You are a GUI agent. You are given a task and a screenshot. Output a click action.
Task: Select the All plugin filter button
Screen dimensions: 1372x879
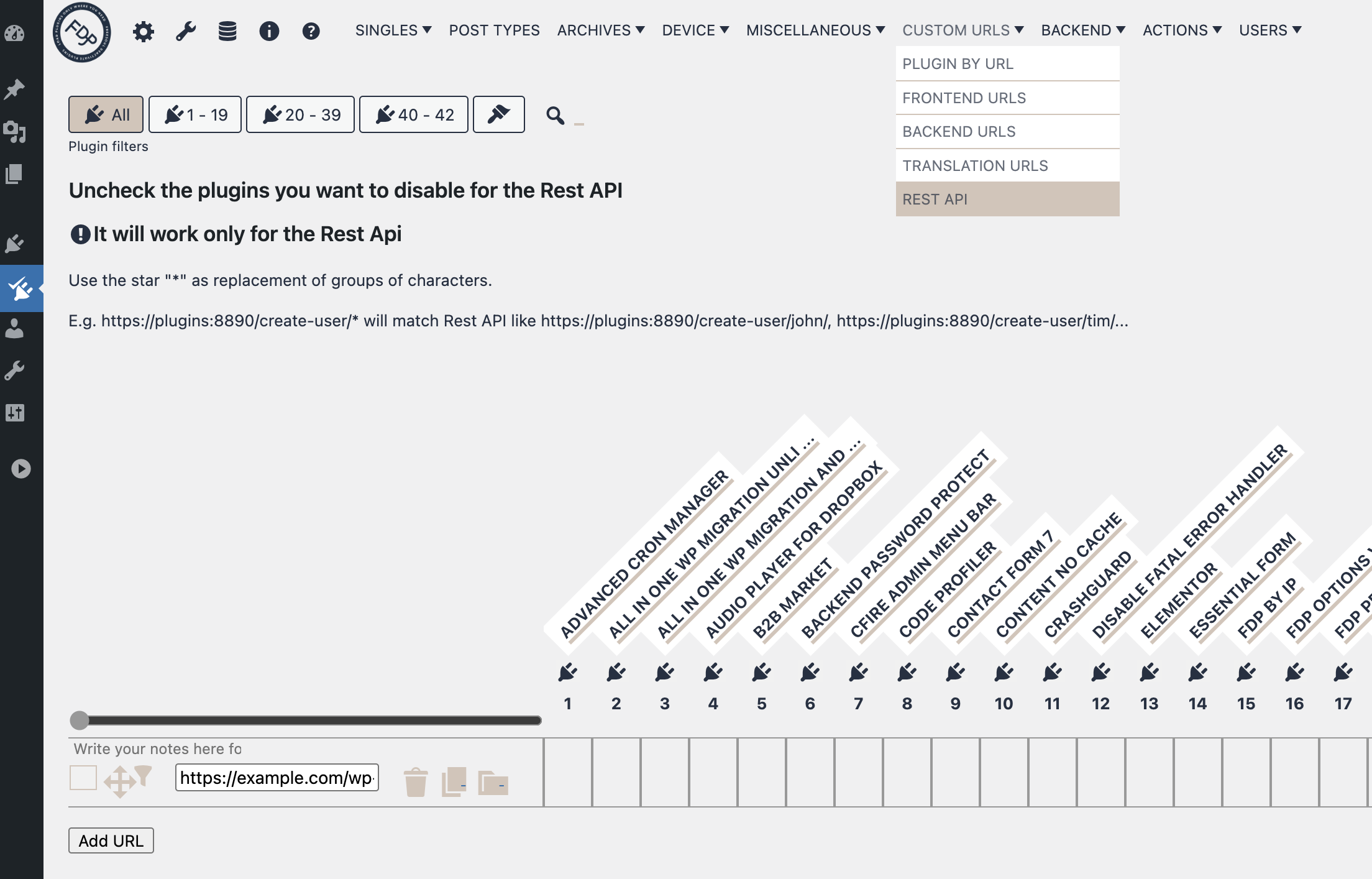click(x=106, y=114)
